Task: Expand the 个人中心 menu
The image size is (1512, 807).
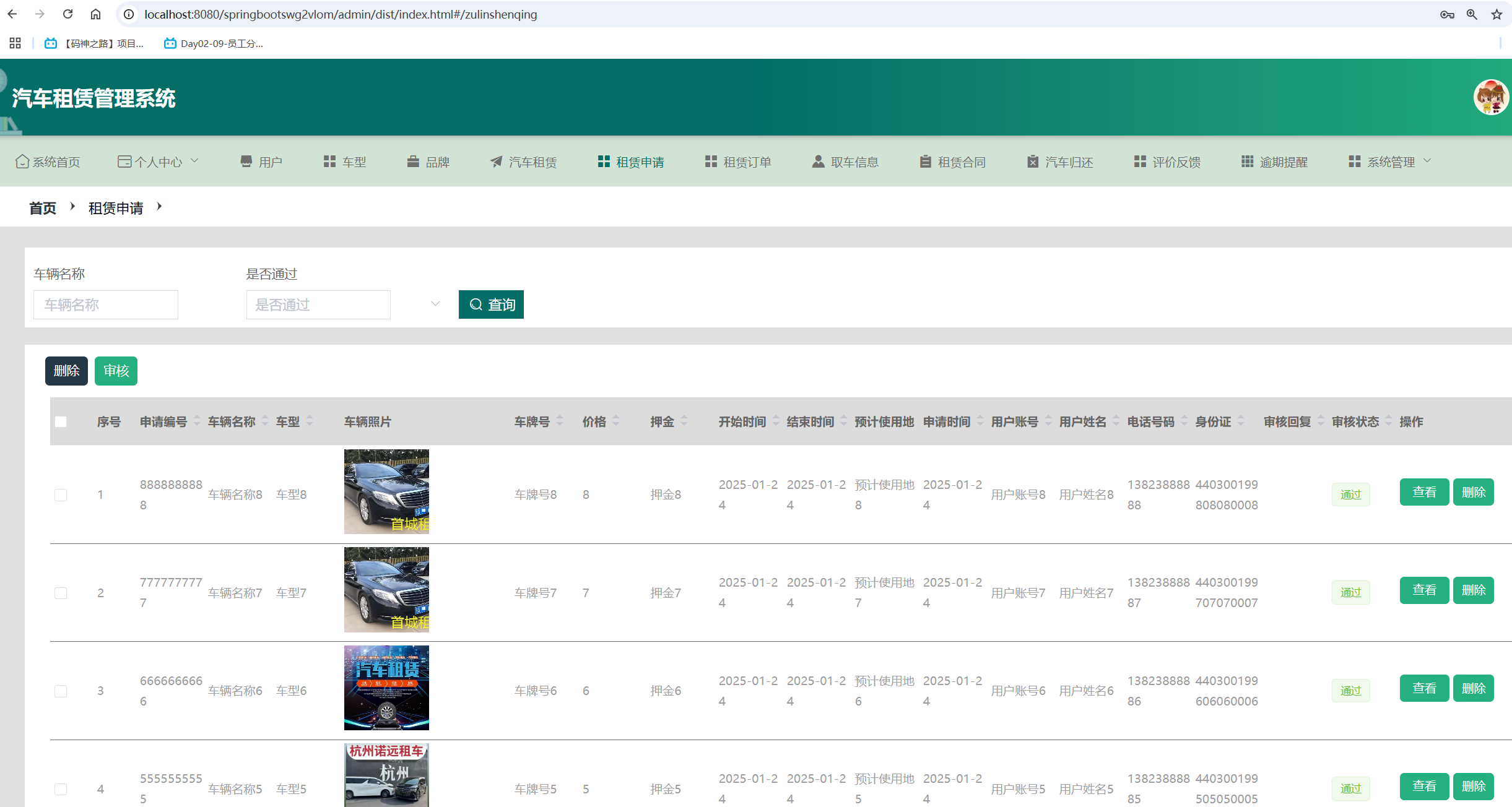Action: (159, 162)
